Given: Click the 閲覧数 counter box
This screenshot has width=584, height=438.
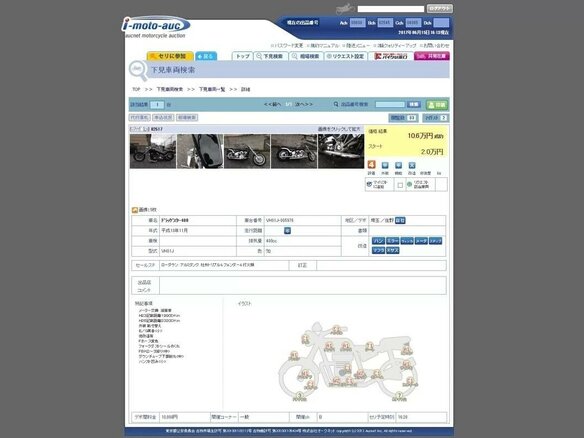Looking at the screenshot, I should (x=403, y=118).
